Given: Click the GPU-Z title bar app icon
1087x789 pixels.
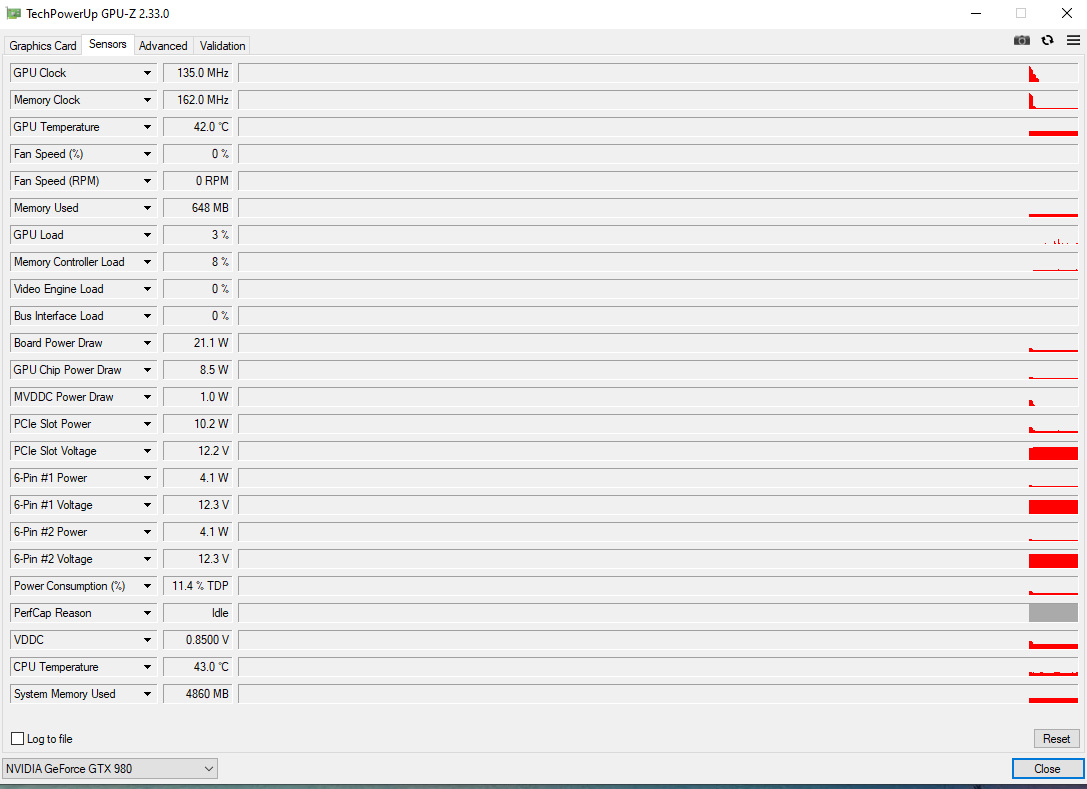Looking at the screenshot, I should click(x=13, y=13).
